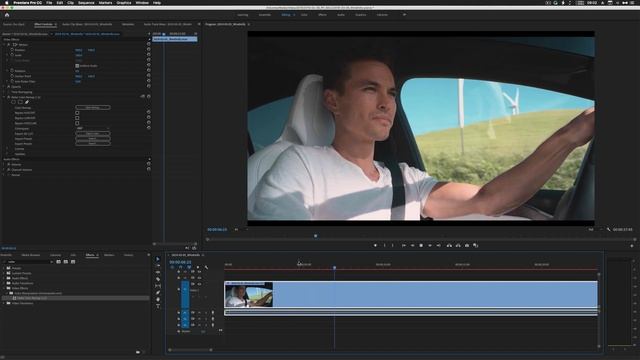Image resolution: width=640 pixels, height=360 pixels.
Task: Click Add Marker in the Program Monitor
Action: [375, 246]
